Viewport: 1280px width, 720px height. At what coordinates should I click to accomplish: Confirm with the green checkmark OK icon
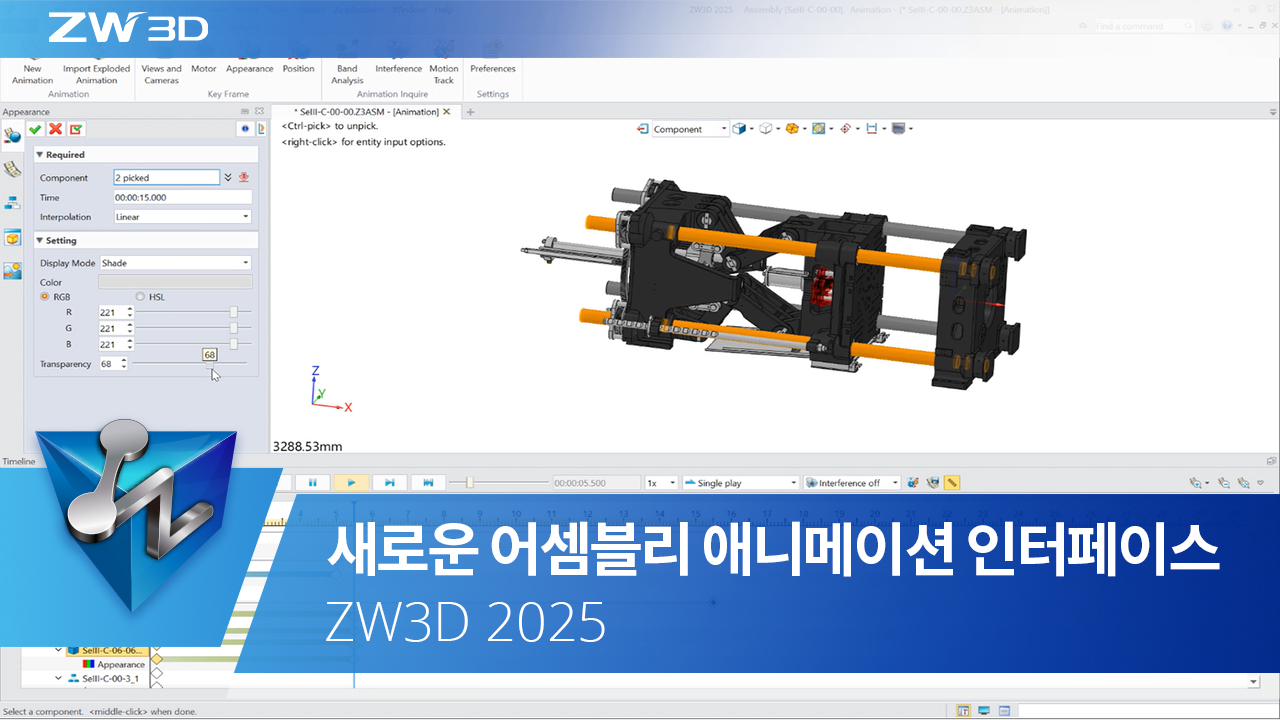(35, 129)
